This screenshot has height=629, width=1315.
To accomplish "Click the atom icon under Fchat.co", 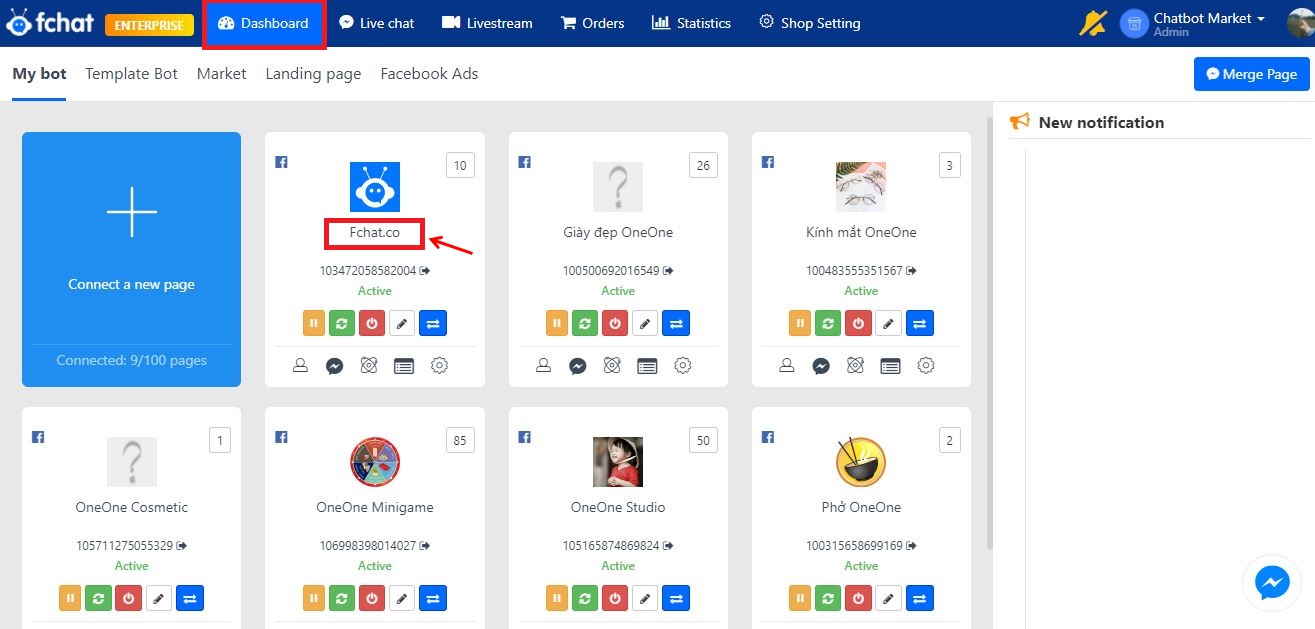I will pyautogui.click(x=369, y=366).
